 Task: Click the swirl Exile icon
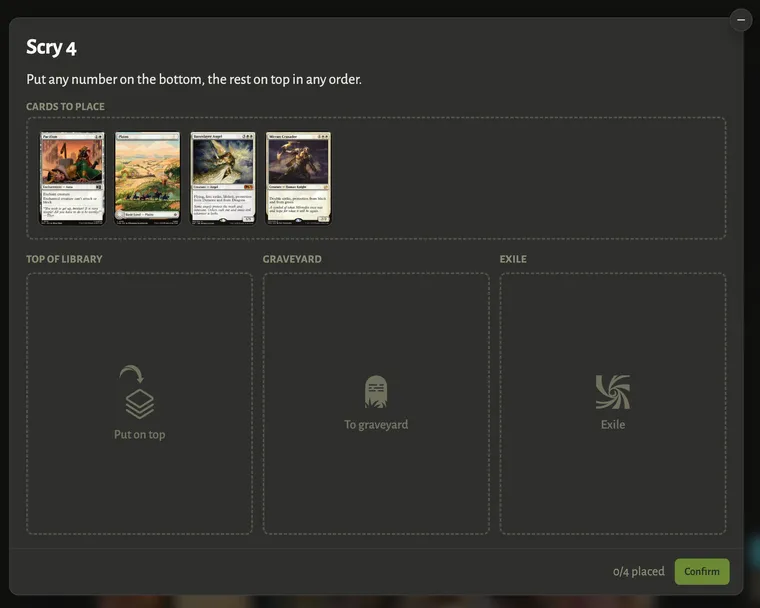(x=613, y=392)
